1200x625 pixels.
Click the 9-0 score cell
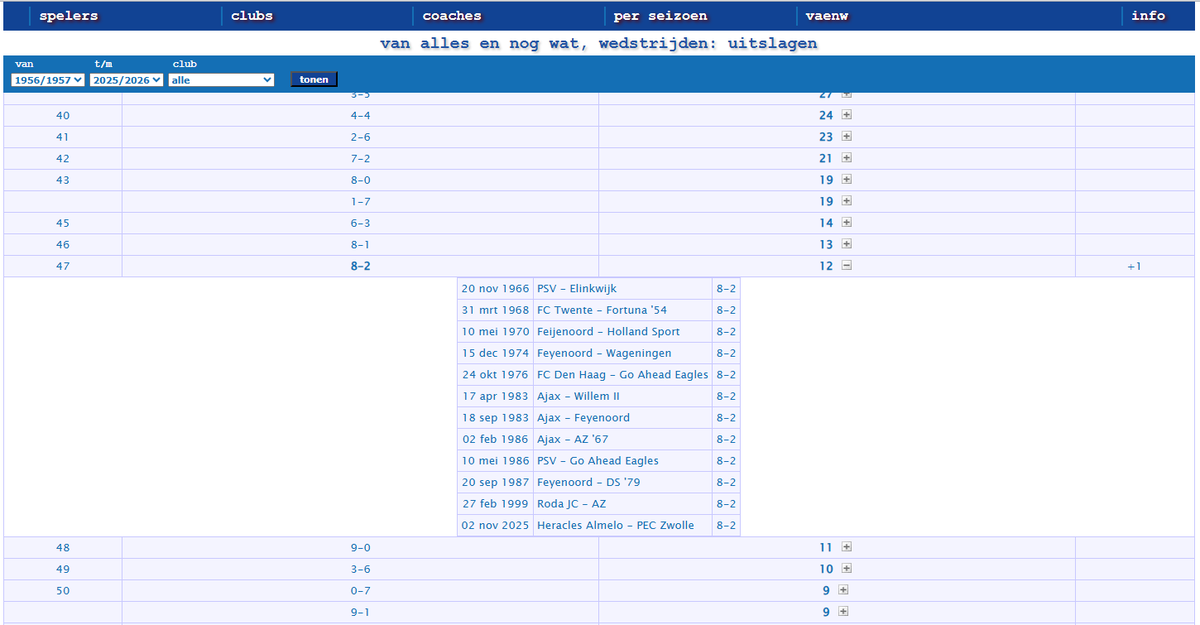tap(360, 547)
